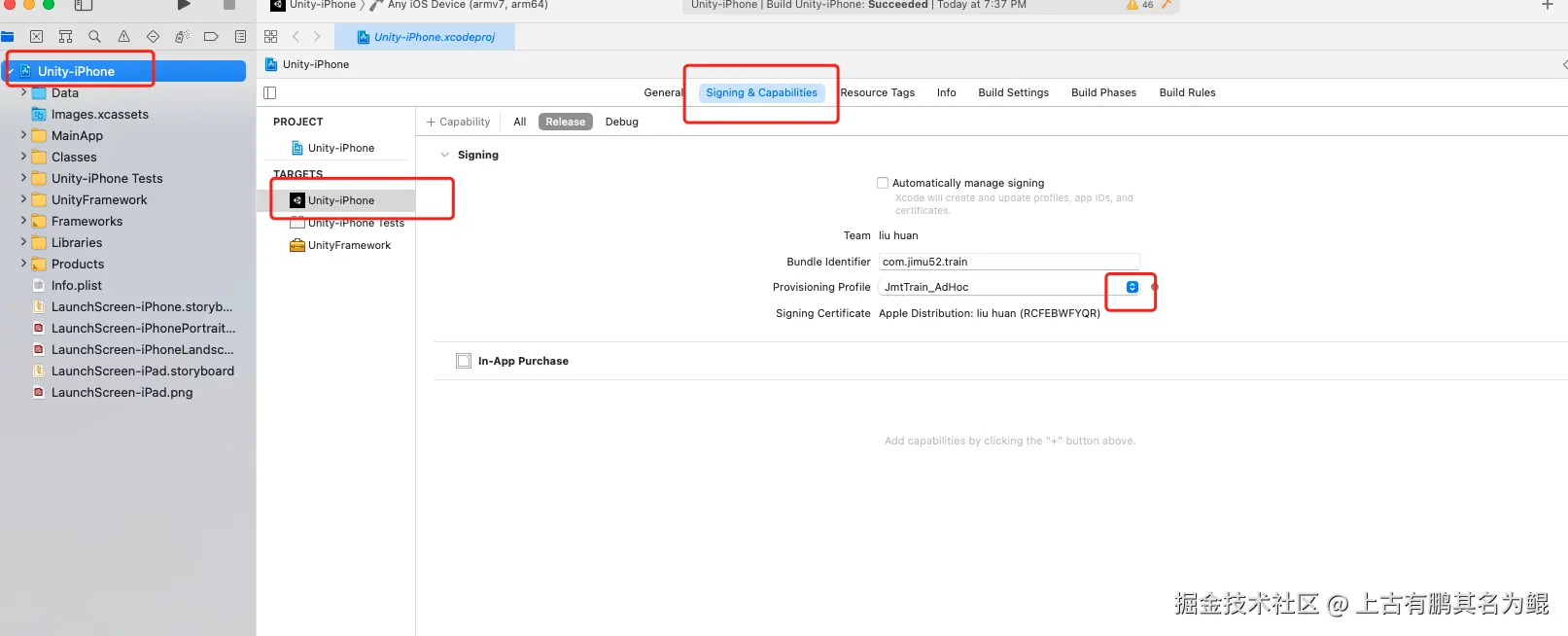Image resolution: width=1568 pixels, height=636 pixels.
Task: Open Images.xcassets in navigator
Action: tap(100, 114)
